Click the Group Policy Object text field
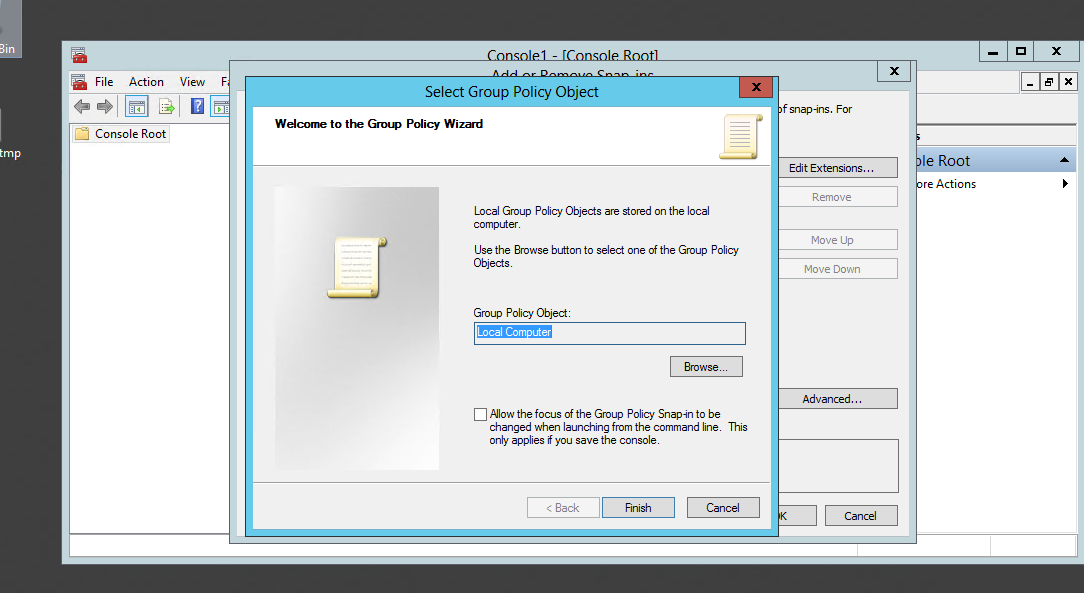 pyautogui.click(x=610, y=333)
